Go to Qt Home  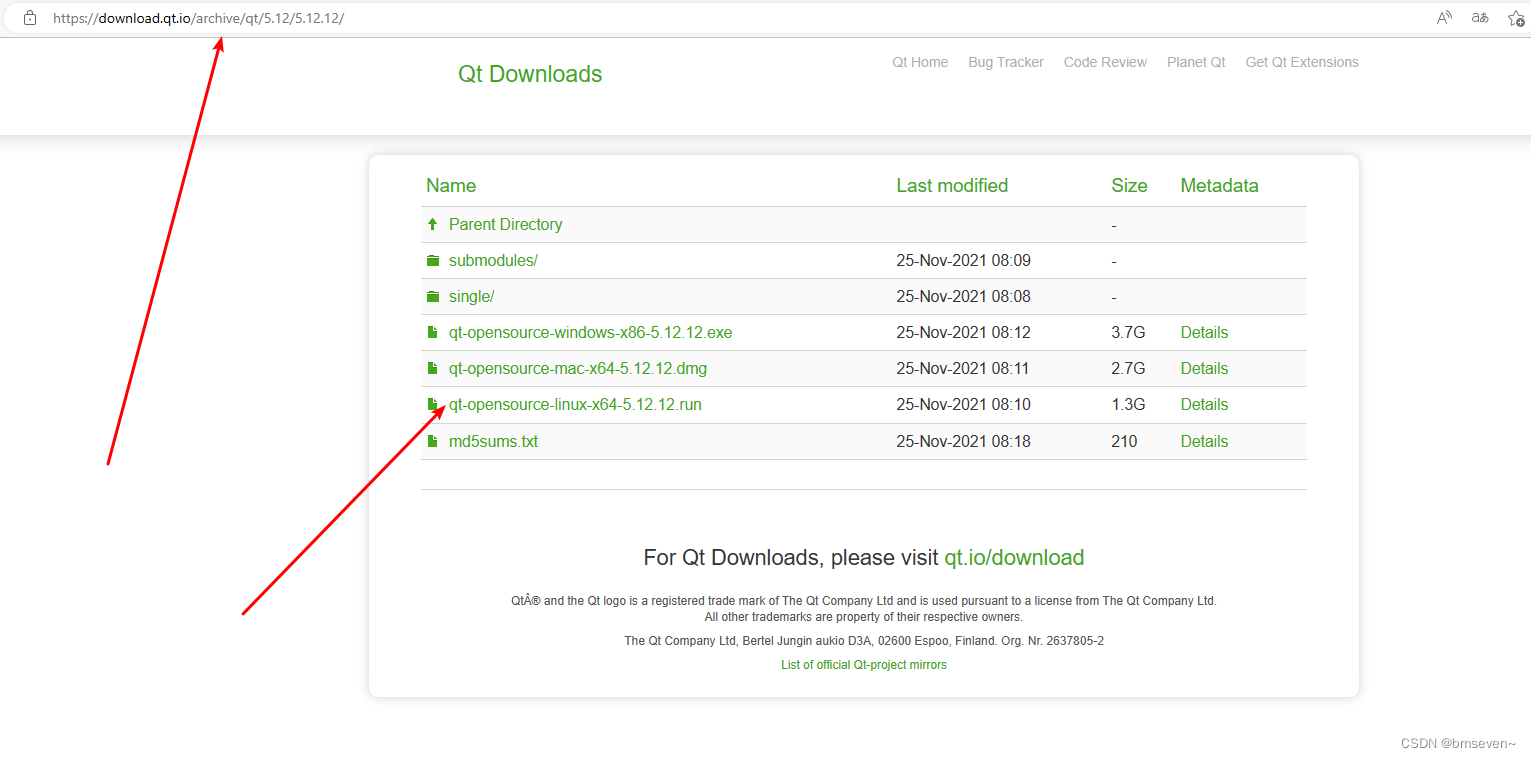920,62
